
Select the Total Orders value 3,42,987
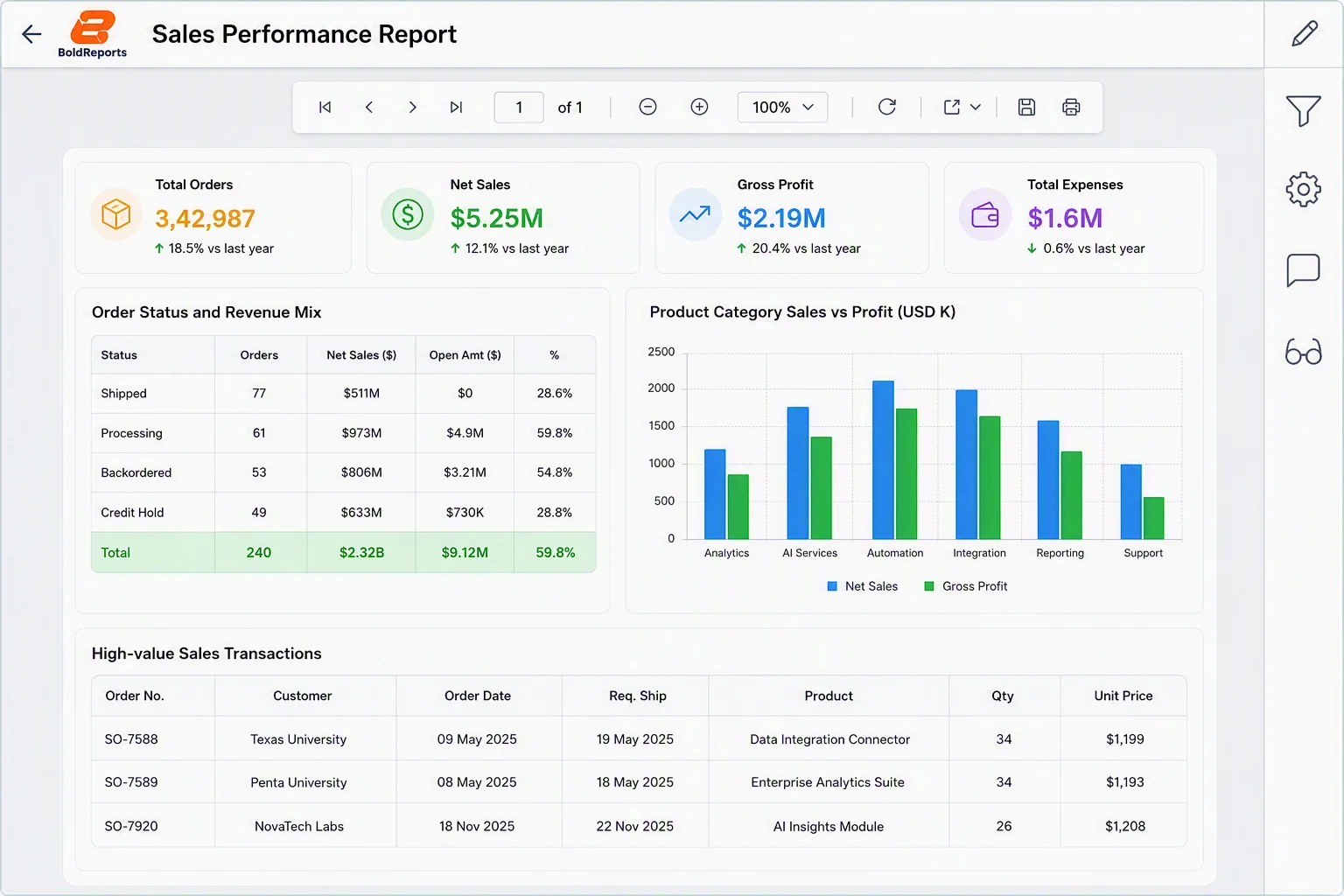[x=206, y=218]
